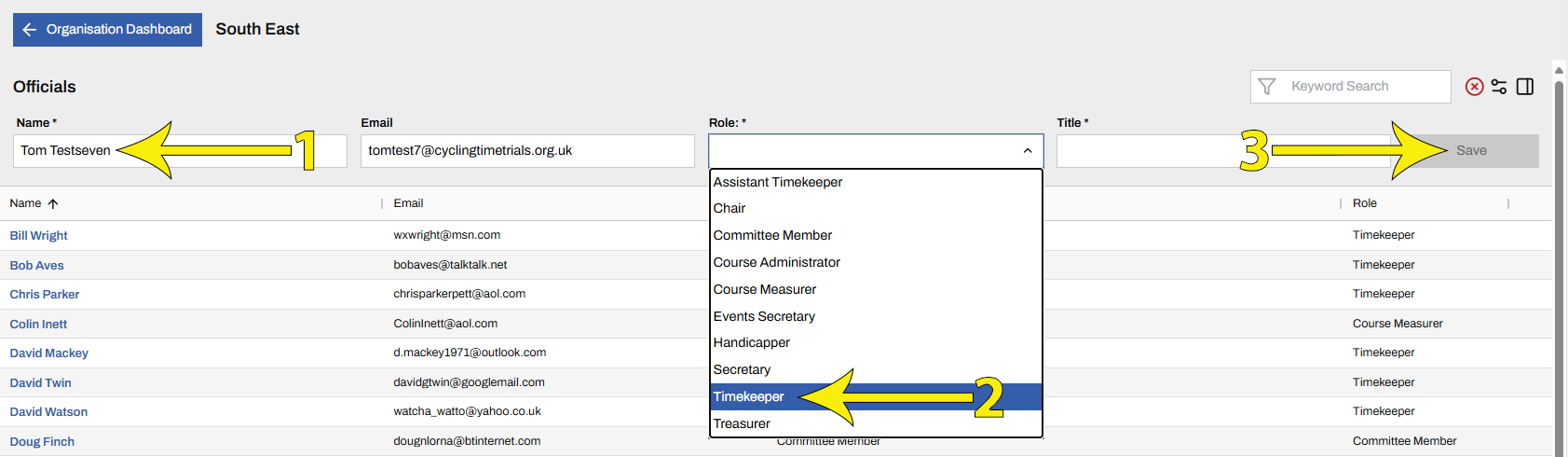Click the Keyword Search field

1365,87
